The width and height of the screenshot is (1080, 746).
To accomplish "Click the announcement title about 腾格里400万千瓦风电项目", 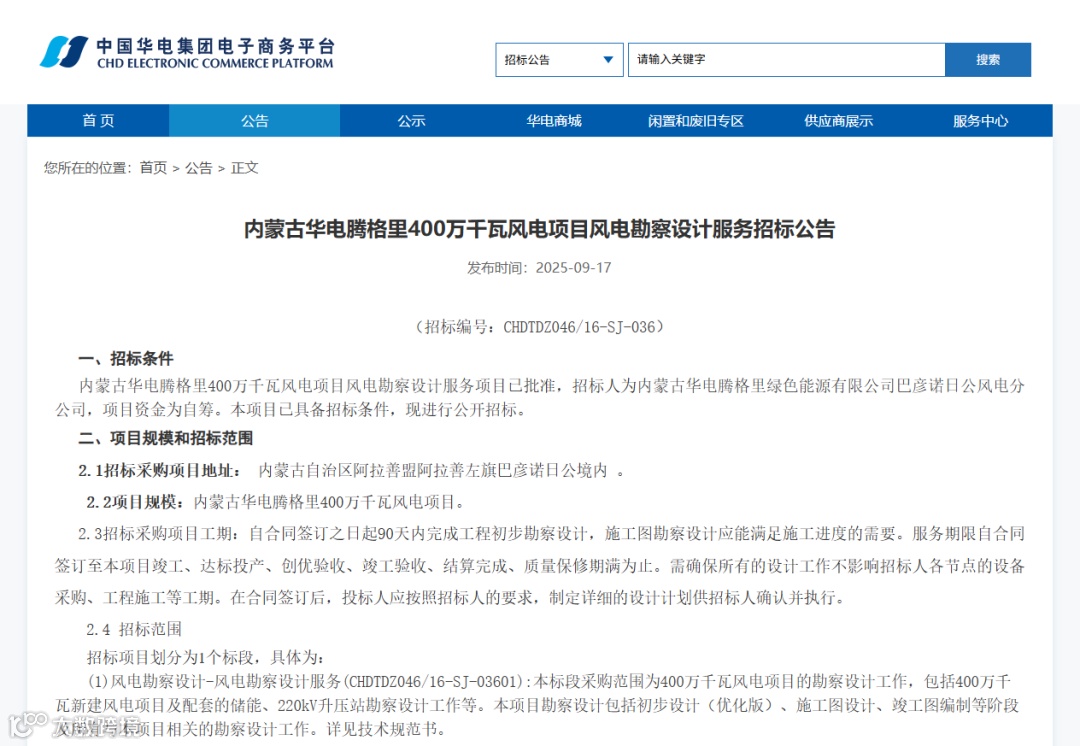I will pos(539,229).
